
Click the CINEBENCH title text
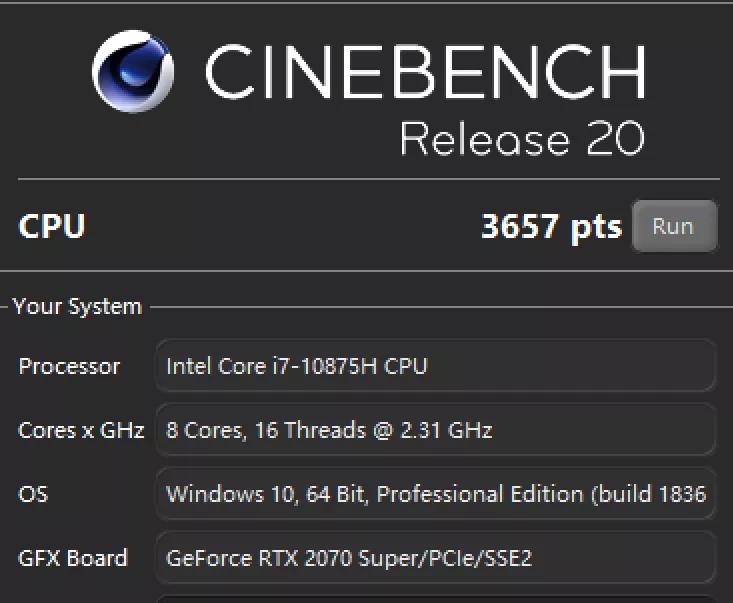(x=424, y=70)
